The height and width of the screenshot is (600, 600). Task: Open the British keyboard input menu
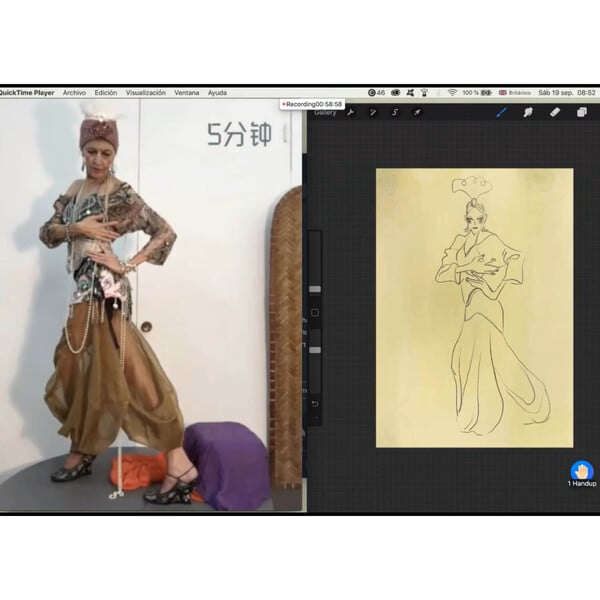tap(515, 93)
